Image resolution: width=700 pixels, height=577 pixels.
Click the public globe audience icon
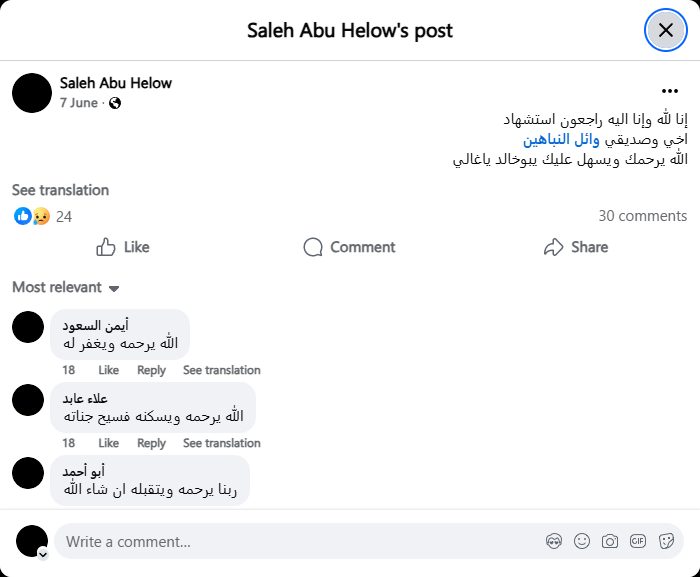115,103
